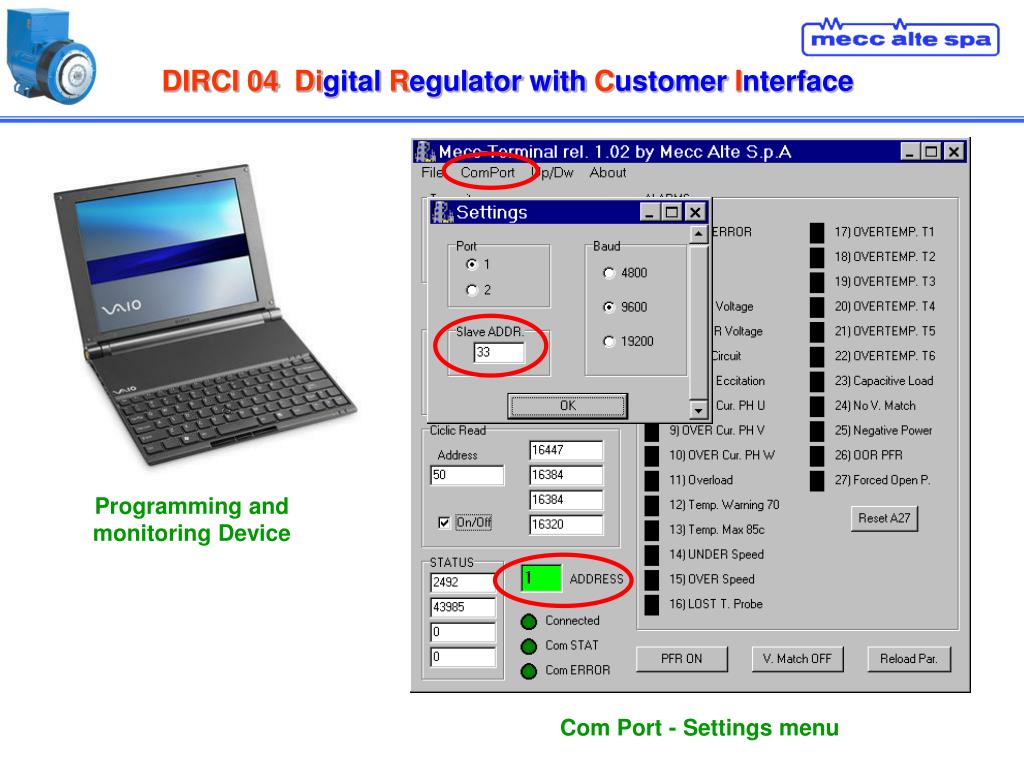Viewport: 1024px width, 768px height.
Task: Click the Ciclic Read field showing first 16384
Action: (566, 475)
